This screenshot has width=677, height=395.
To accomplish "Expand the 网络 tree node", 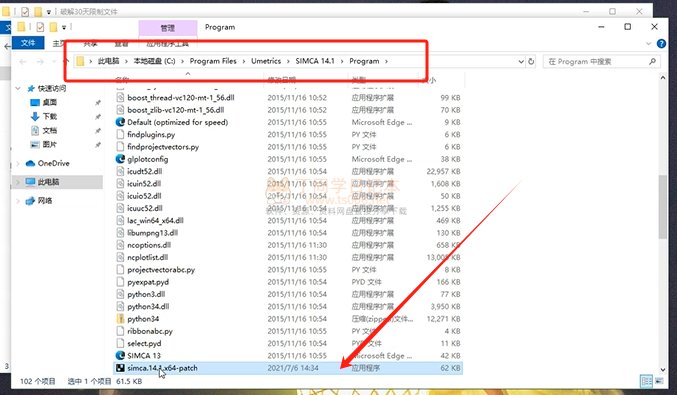I will point(18,201).
